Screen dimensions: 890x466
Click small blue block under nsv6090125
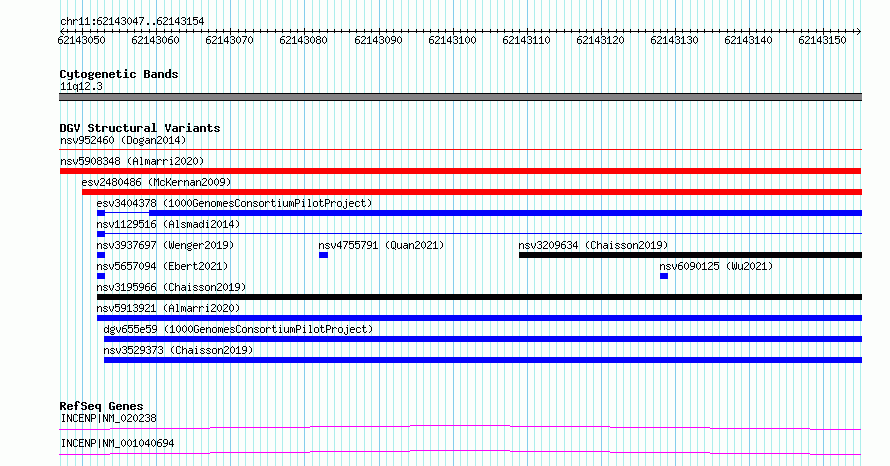[x=664, y=276]
